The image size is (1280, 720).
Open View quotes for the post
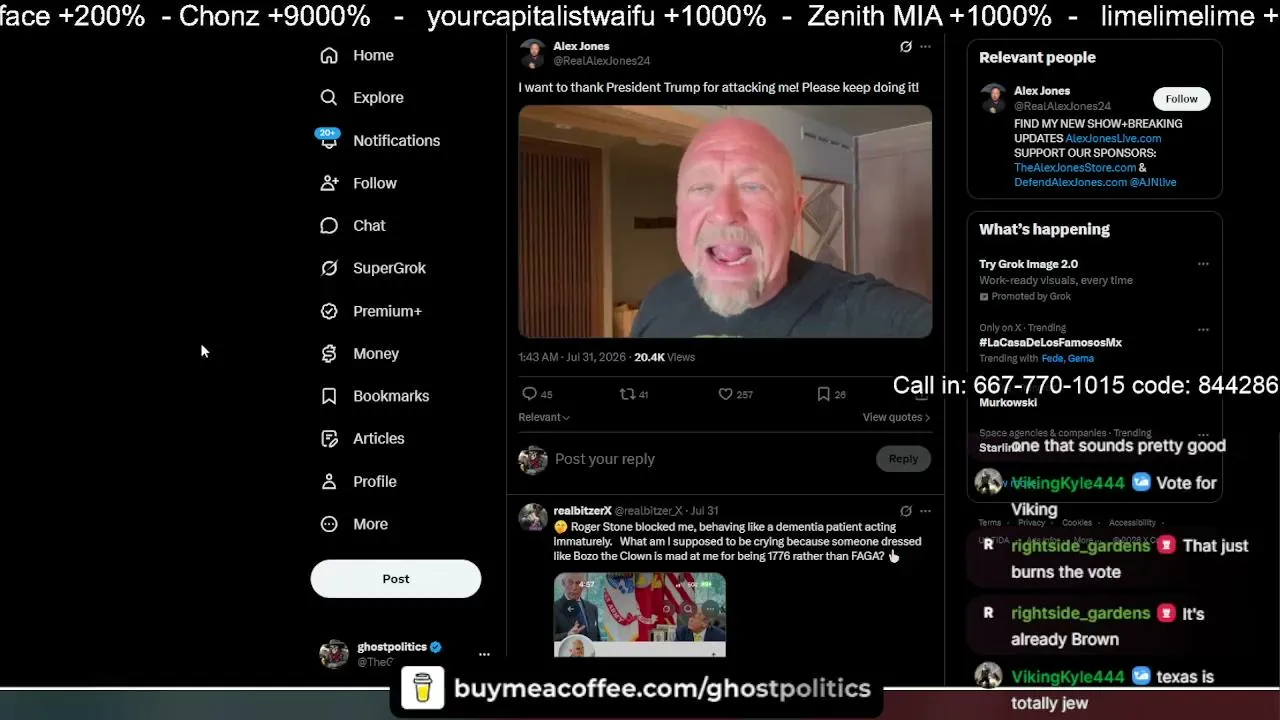pyautogui.click(x=896, y=417)
